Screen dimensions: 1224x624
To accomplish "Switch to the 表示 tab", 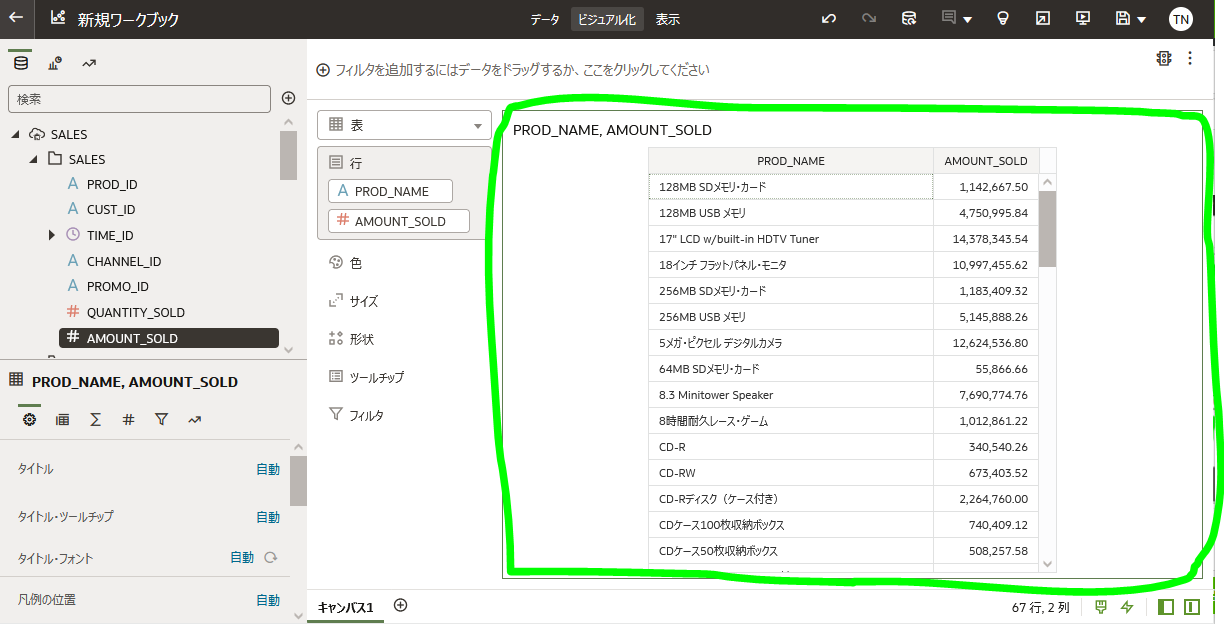I will (x=668, y=19).
